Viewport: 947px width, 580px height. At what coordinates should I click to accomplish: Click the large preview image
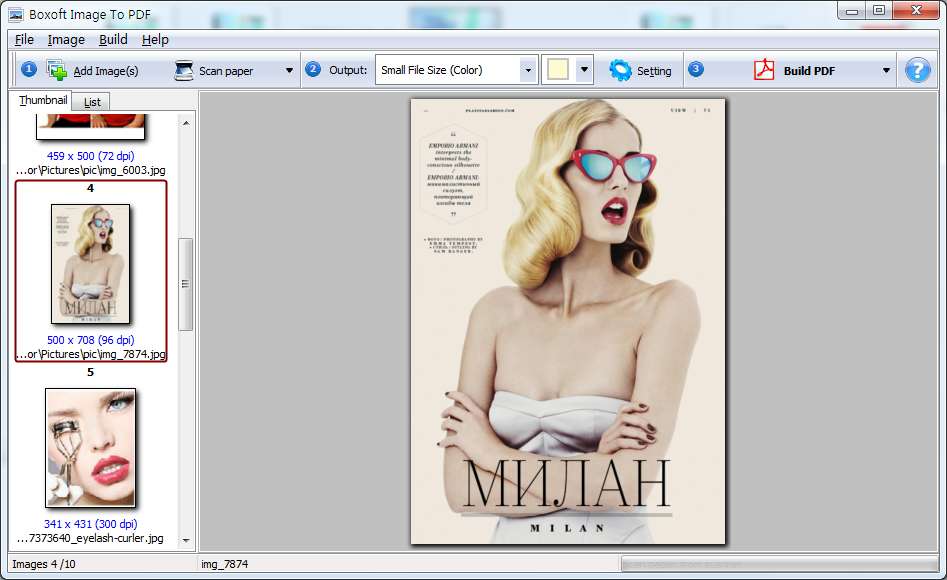[568, 321]
